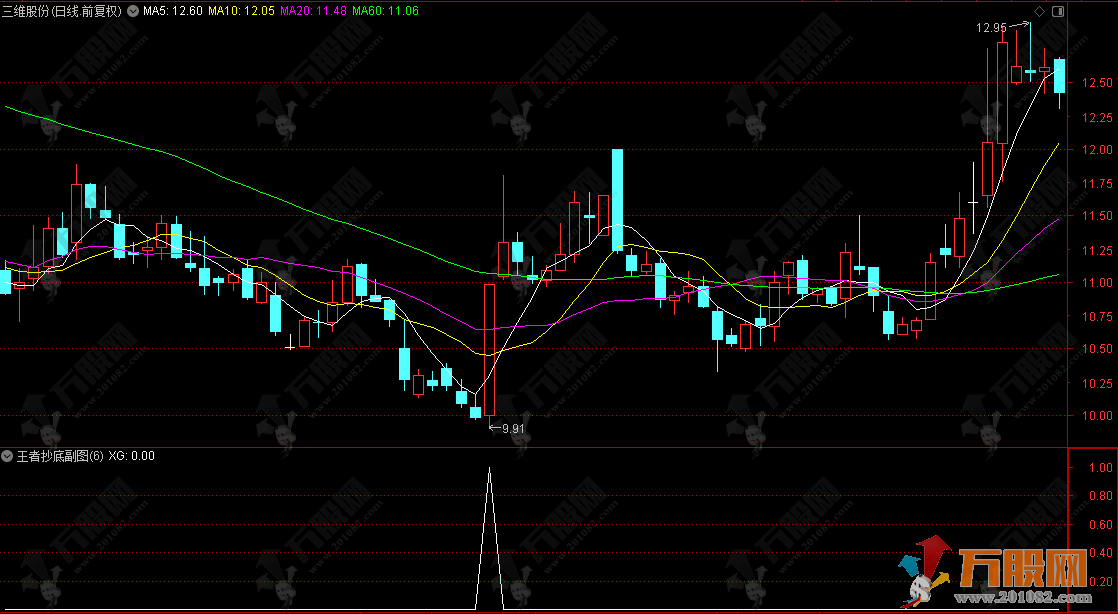Viewport: 1118px width, 614px height.
Task: Click the last cyan candlestick on far right
Action: pyautogui.click(x=1059, y=76)
